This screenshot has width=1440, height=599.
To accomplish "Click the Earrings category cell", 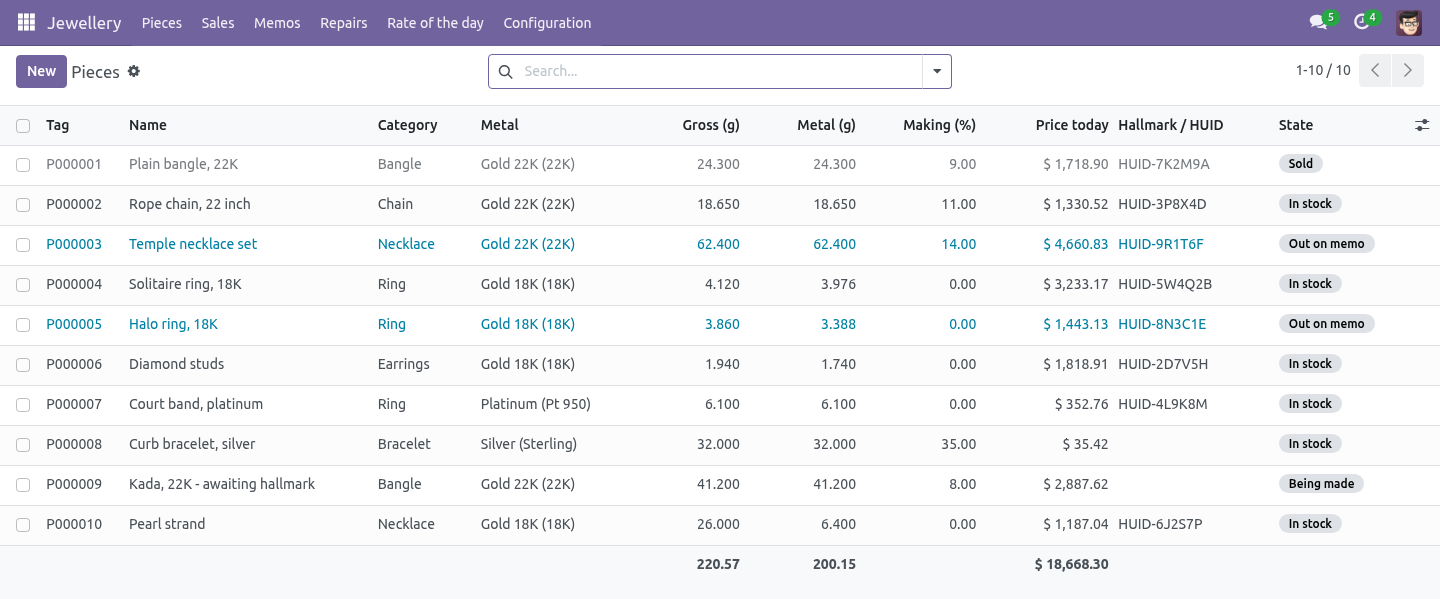I will click(x=405, y=364).
